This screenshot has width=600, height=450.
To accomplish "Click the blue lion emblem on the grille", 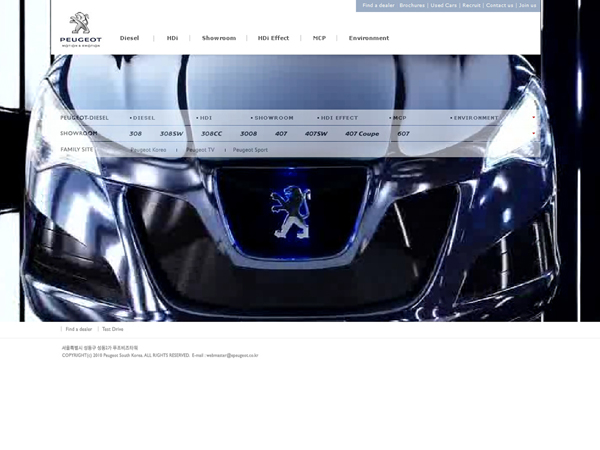I will [x=291, y=212].
